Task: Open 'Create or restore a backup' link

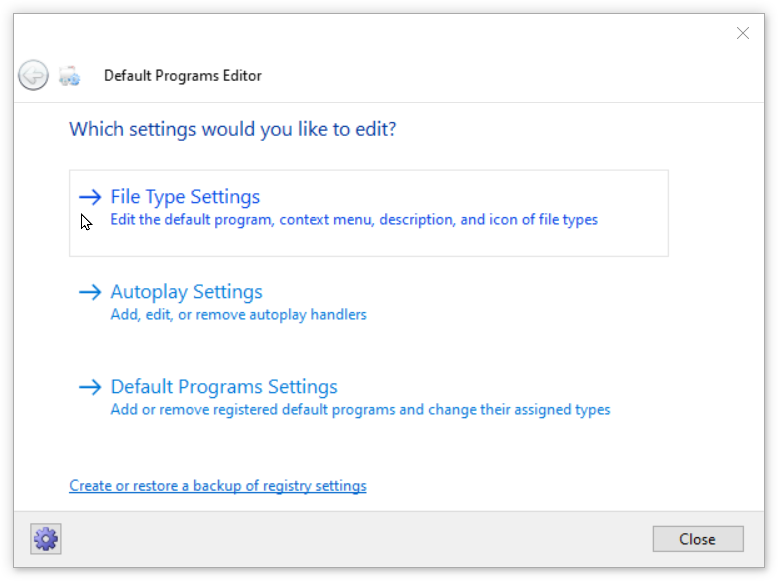Action: tap(217, 486)
